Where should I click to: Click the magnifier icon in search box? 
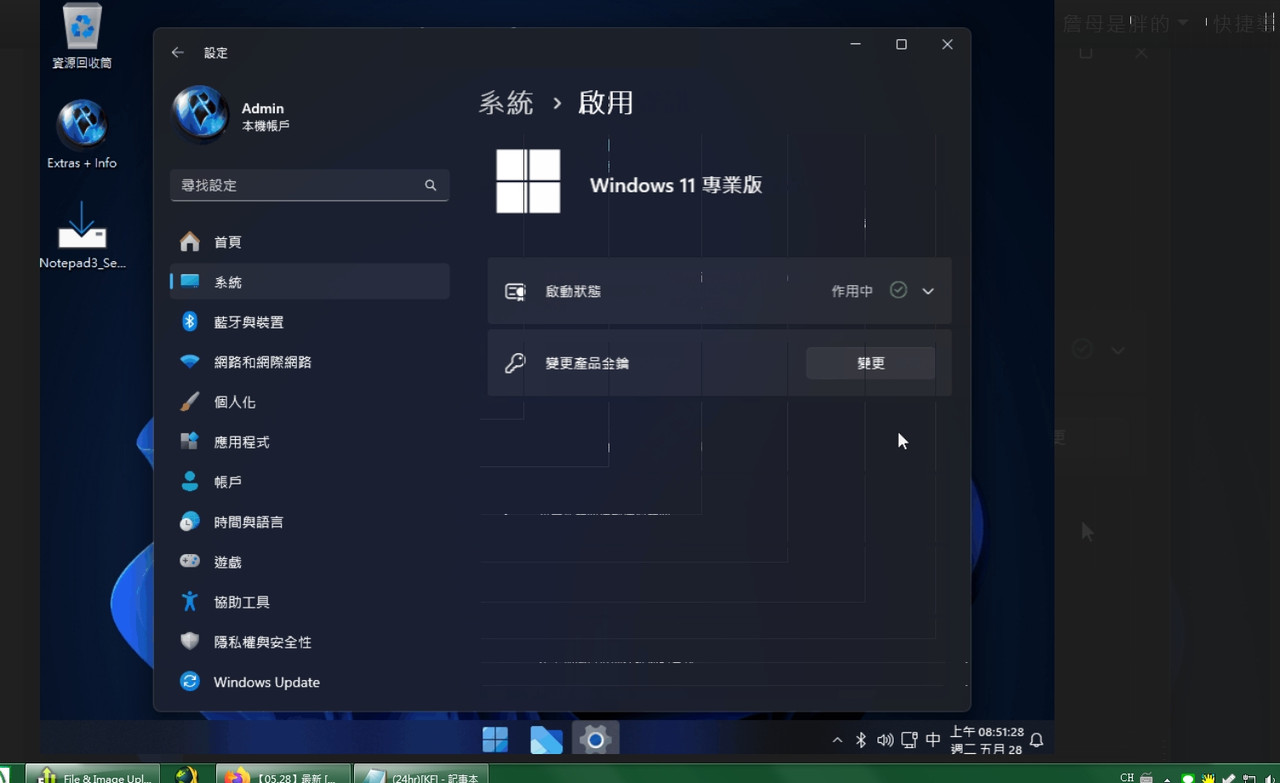(x=430, y=185)
